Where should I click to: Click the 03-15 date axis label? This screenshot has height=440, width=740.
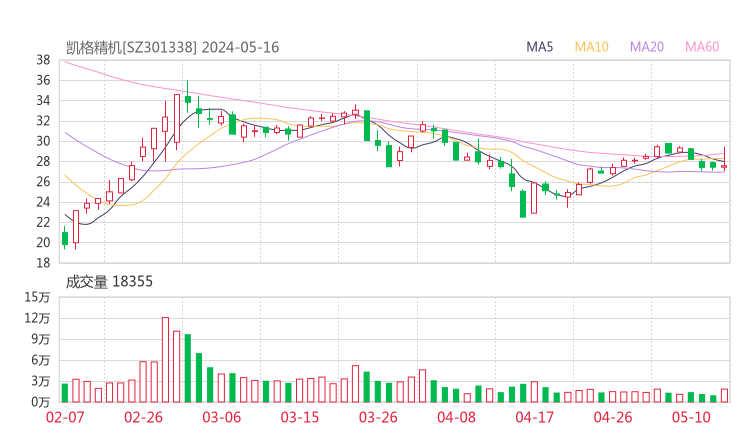coord(300,417)
